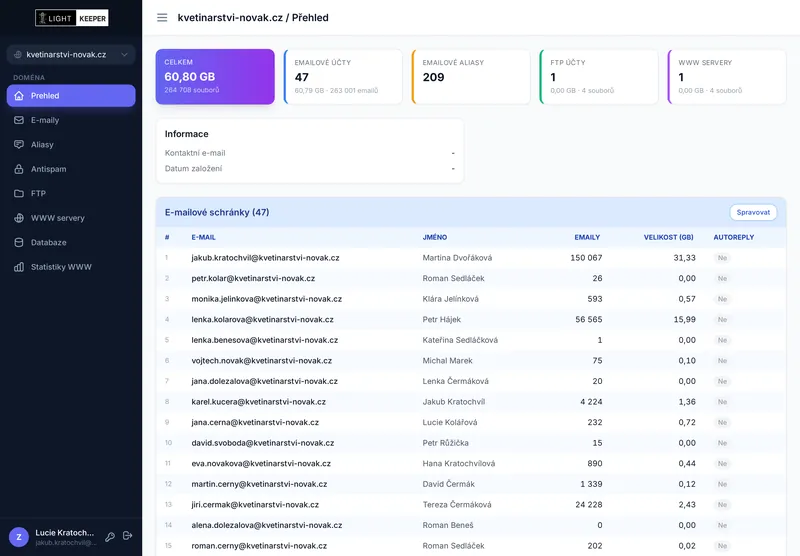800x556 pixels.
Task: Select lenka.benesova@kvetinarstvi-novak.cz email
Action: [264, 340]
